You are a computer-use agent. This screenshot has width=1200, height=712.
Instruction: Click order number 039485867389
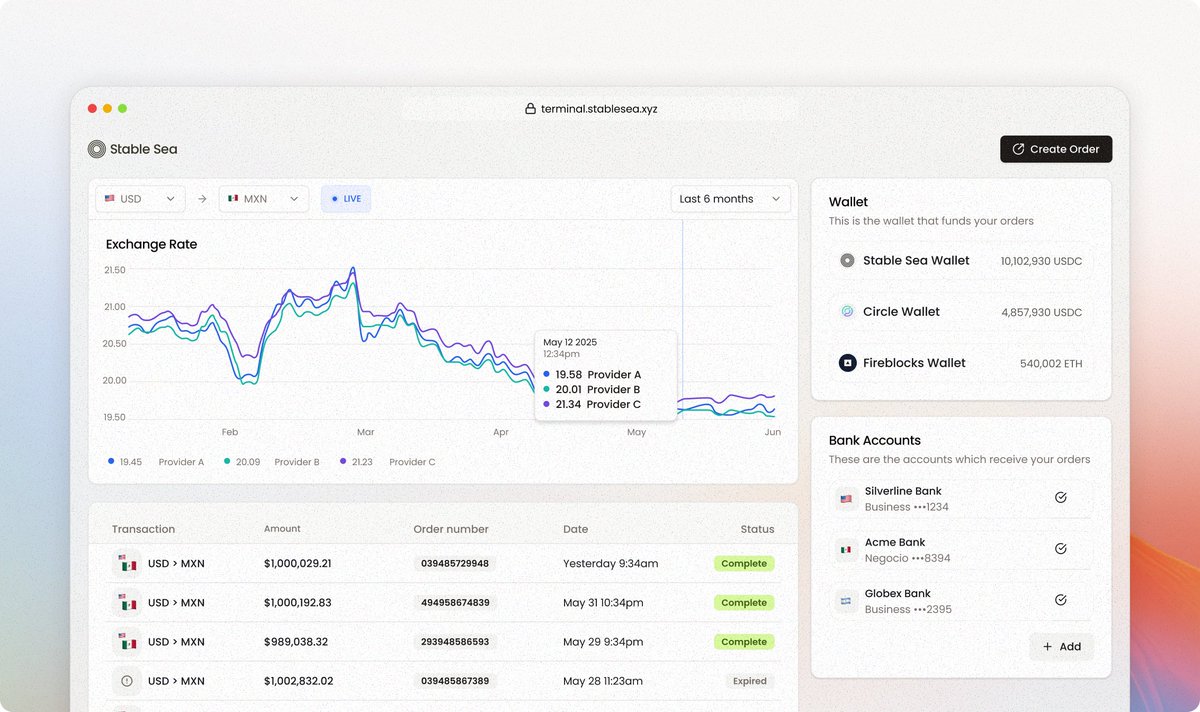pos(455,681)
